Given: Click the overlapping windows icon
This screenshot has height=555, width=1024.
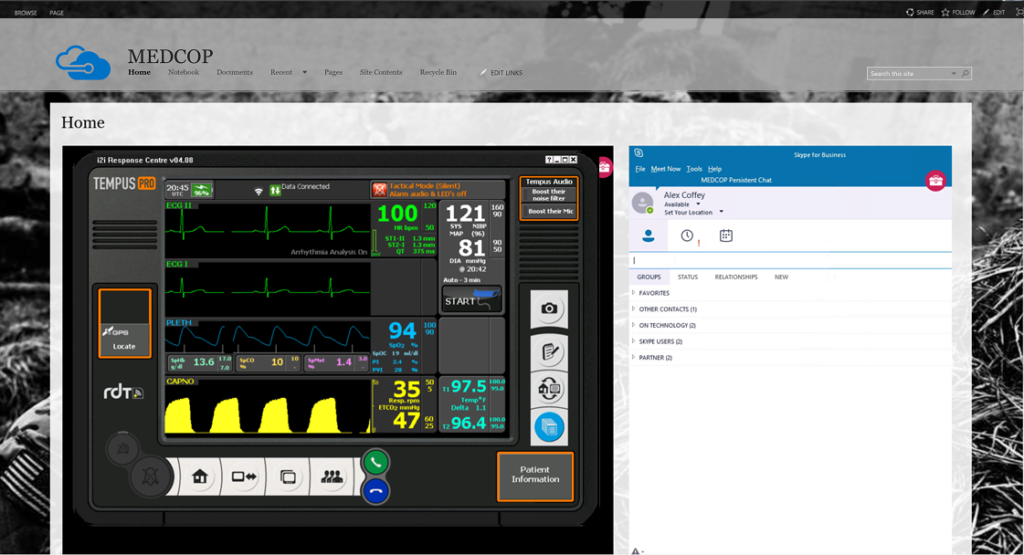Looking at the screenshot, I should pos(287,477).
